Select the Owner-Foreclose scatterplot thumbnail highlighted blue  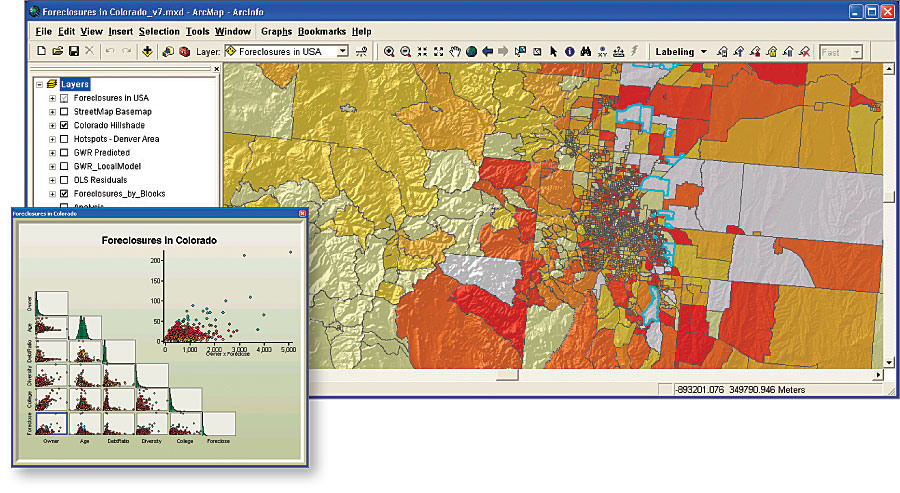(52, 424)
